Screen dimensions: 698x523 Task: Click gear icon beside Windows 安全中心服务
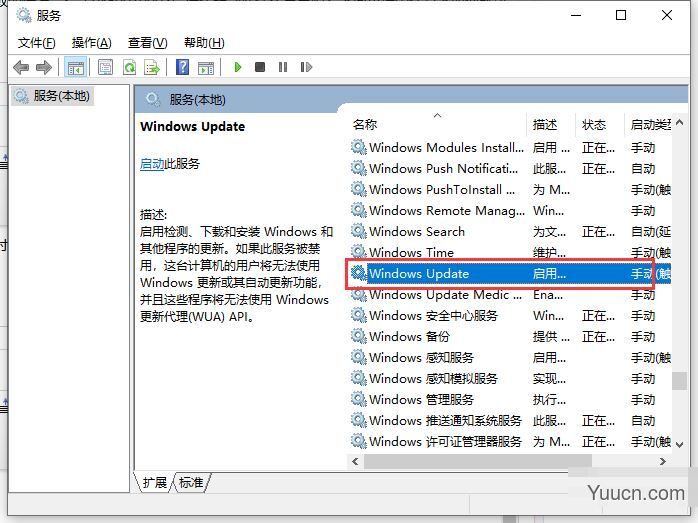coord(358,315)
